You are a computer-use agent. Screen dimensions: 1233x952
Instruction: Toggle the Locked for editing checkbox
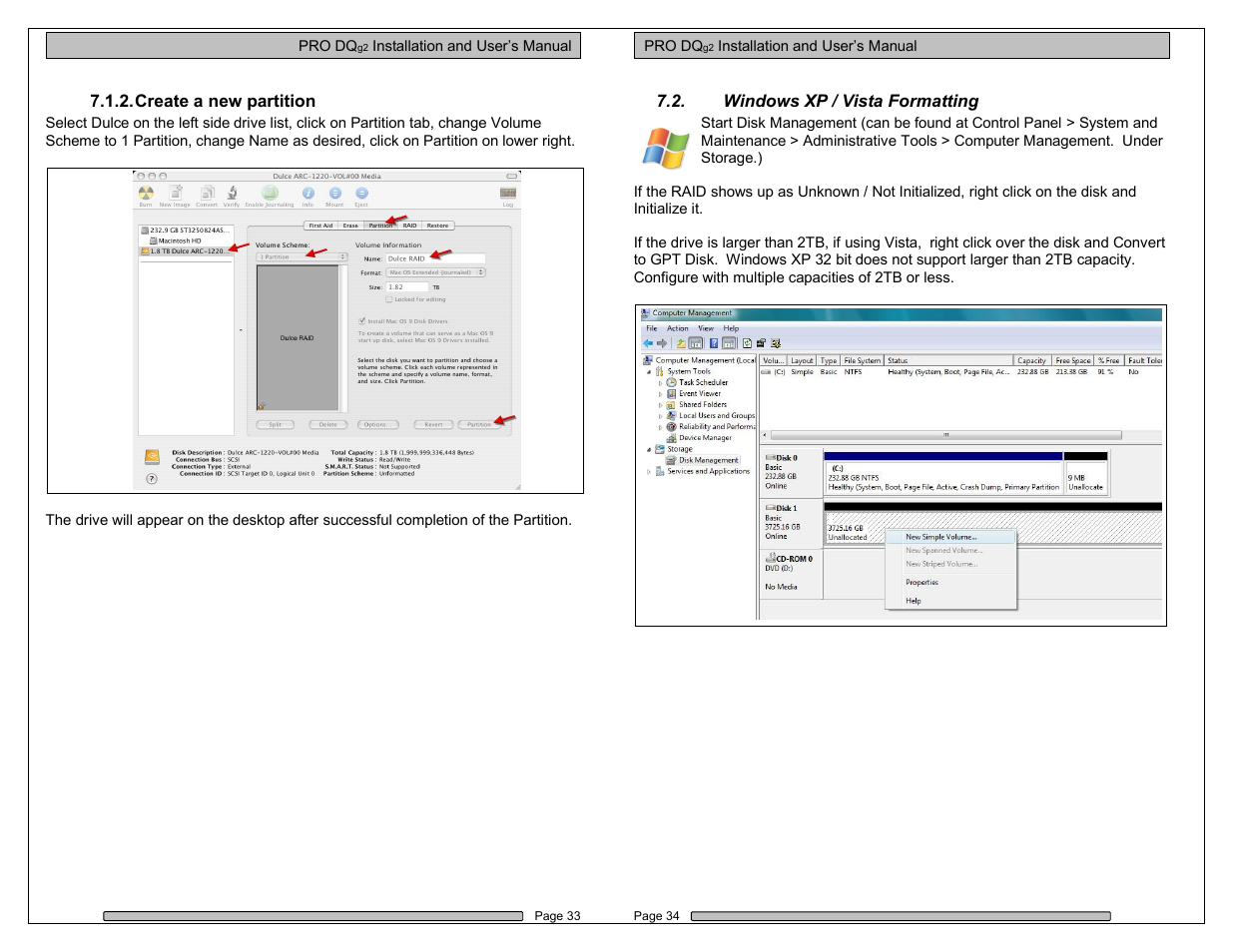(388, 299)
